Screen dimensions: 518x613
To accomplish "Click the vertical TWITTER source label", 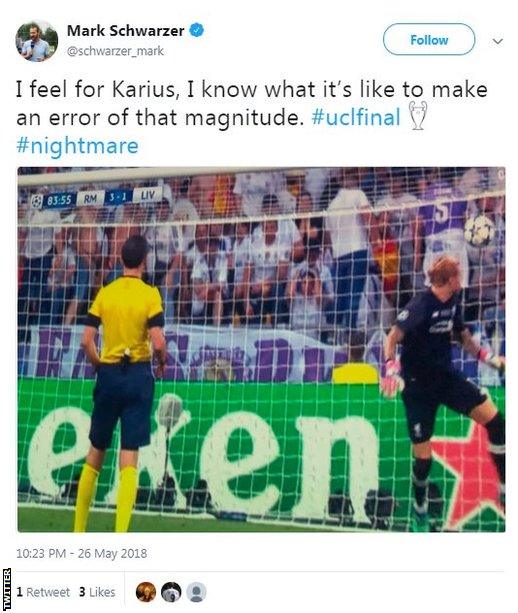I will [7, 590].
